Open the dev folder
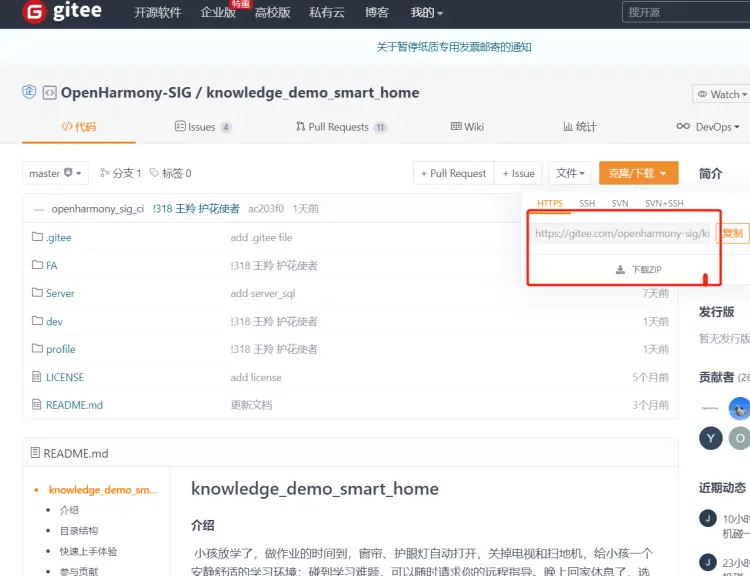Image resolution: width=750 pixels, height=576 pixels. click(54, 321)
